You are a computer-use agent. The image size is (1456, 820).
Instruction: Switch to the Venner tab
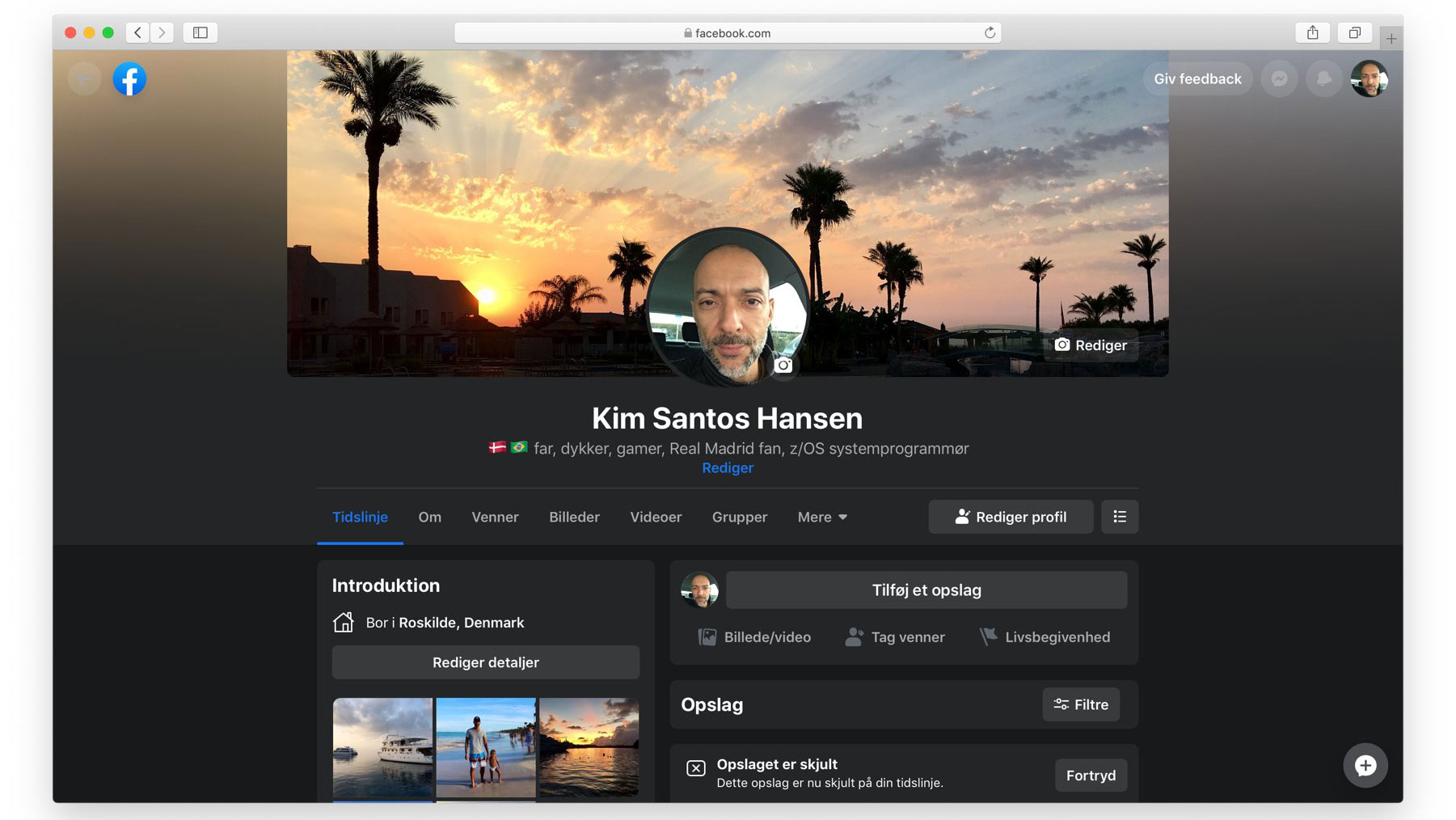pos(495,518)
